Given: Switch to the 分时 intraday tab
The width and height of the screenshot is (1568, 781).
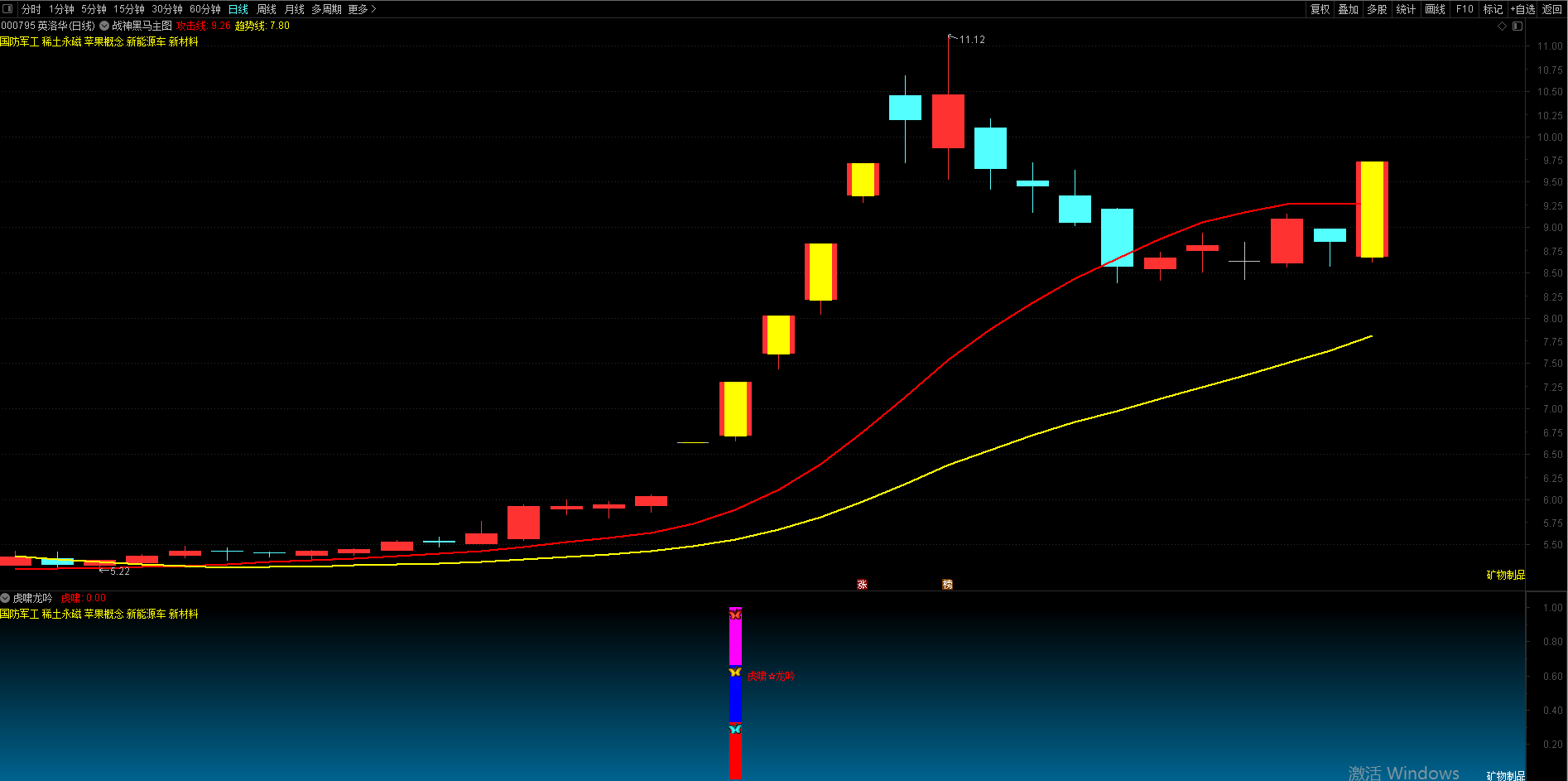Looking at the screenshot, I should [31, 9].
